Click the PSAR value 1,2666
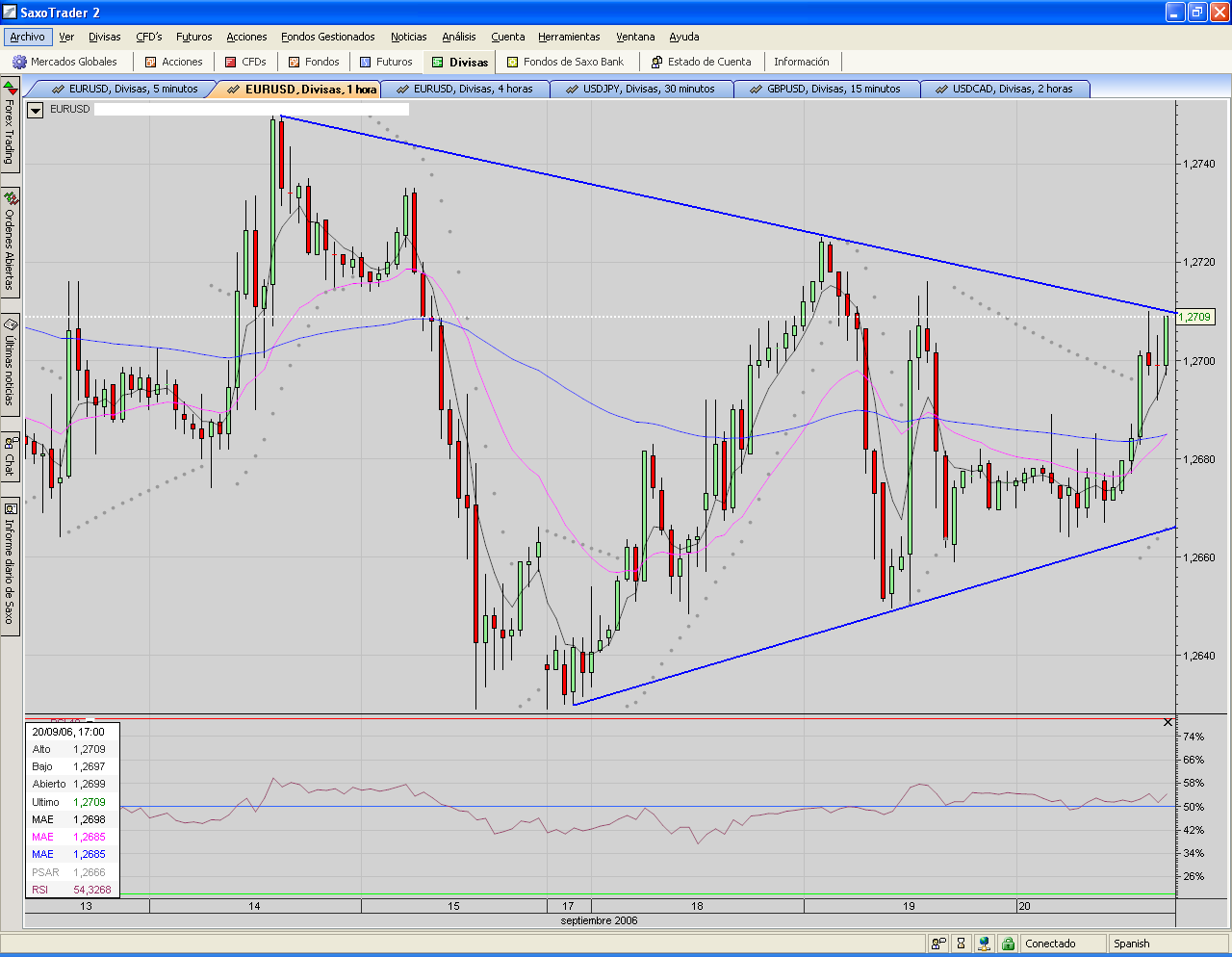The width and height of the screenshot is (1232, 957). [x=90, y=872]
